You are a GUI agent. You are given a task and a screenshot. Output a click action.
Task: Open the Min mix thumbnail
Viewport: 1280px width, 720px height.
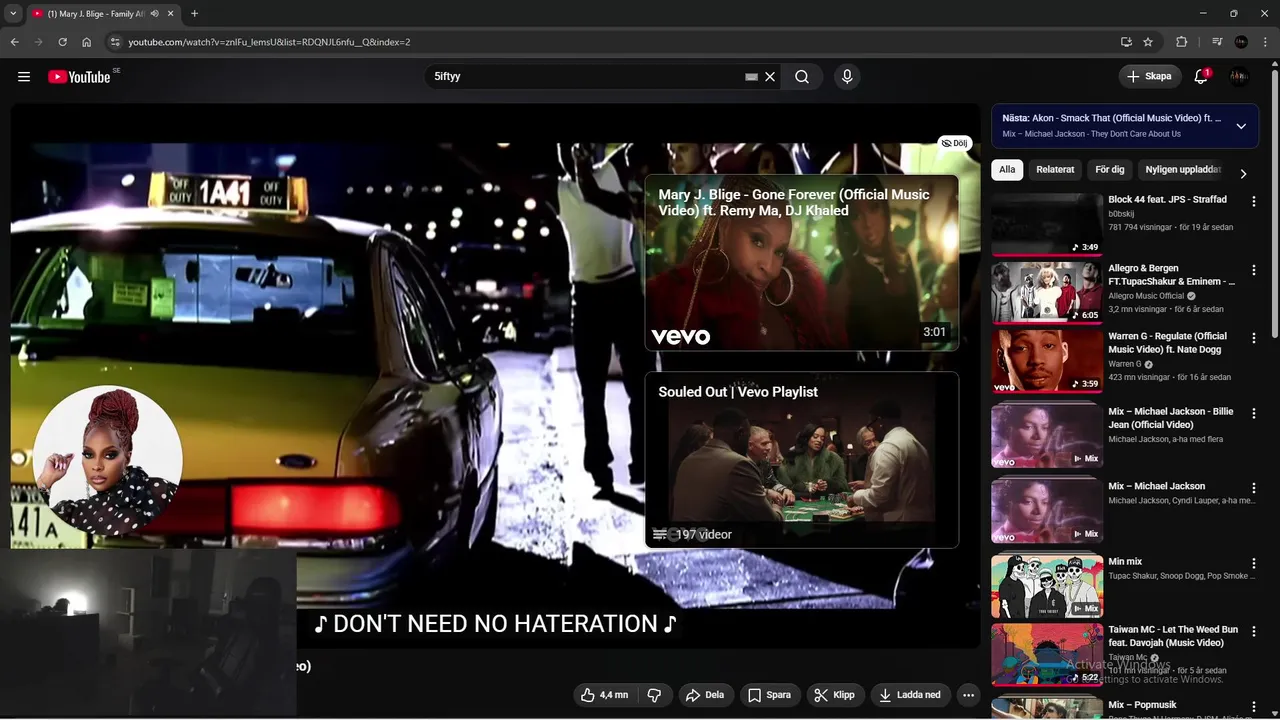(1047, 586)
